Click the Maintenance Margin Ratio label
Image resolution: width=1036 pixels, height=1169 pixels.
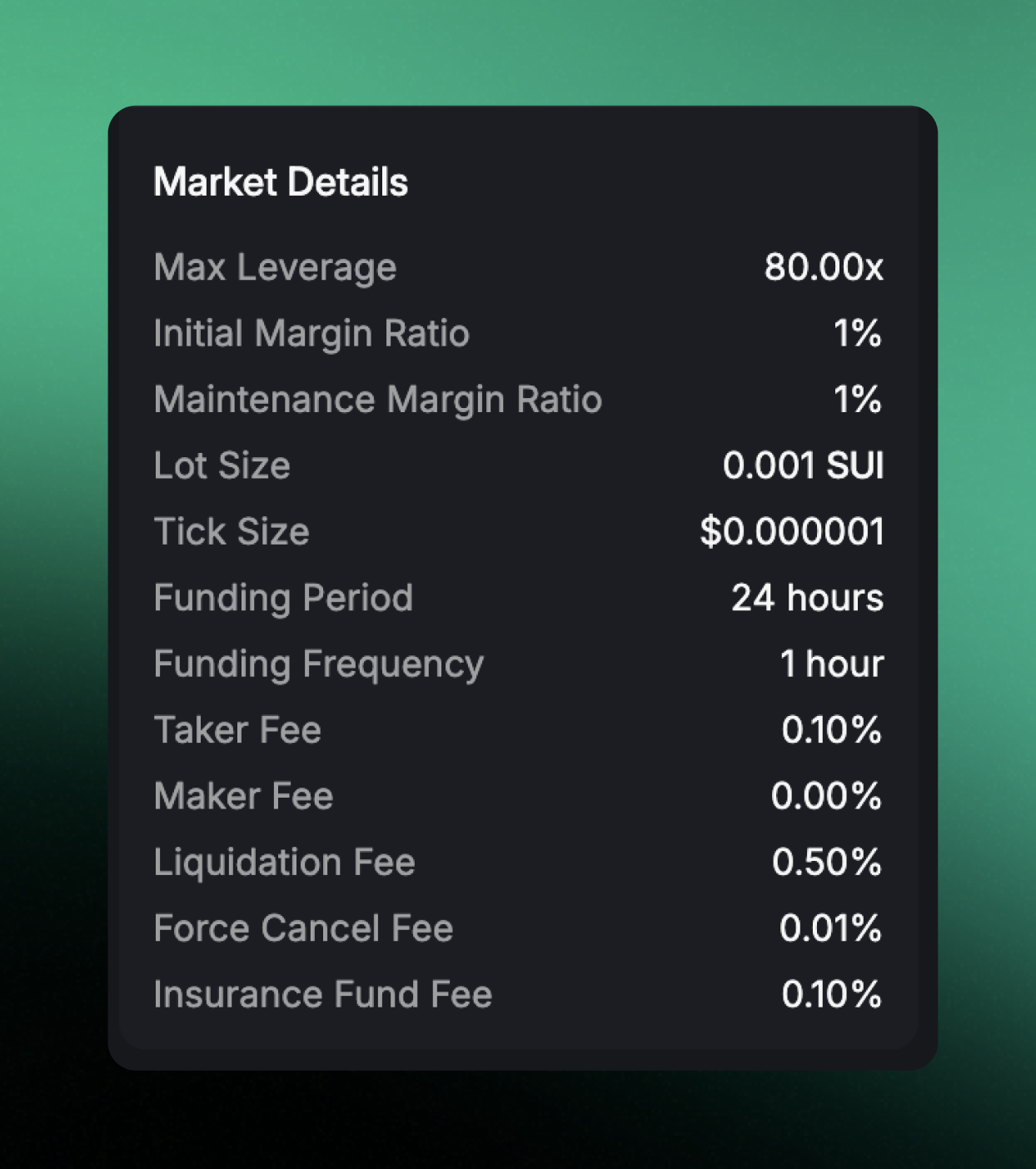tap(377, 400)
